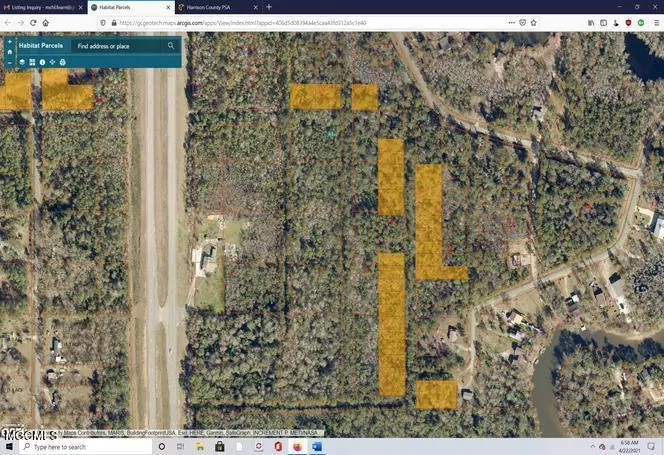The image size is (664, 455).
Task: Click the browser address bar URL
Action: [x=250, y=22]
